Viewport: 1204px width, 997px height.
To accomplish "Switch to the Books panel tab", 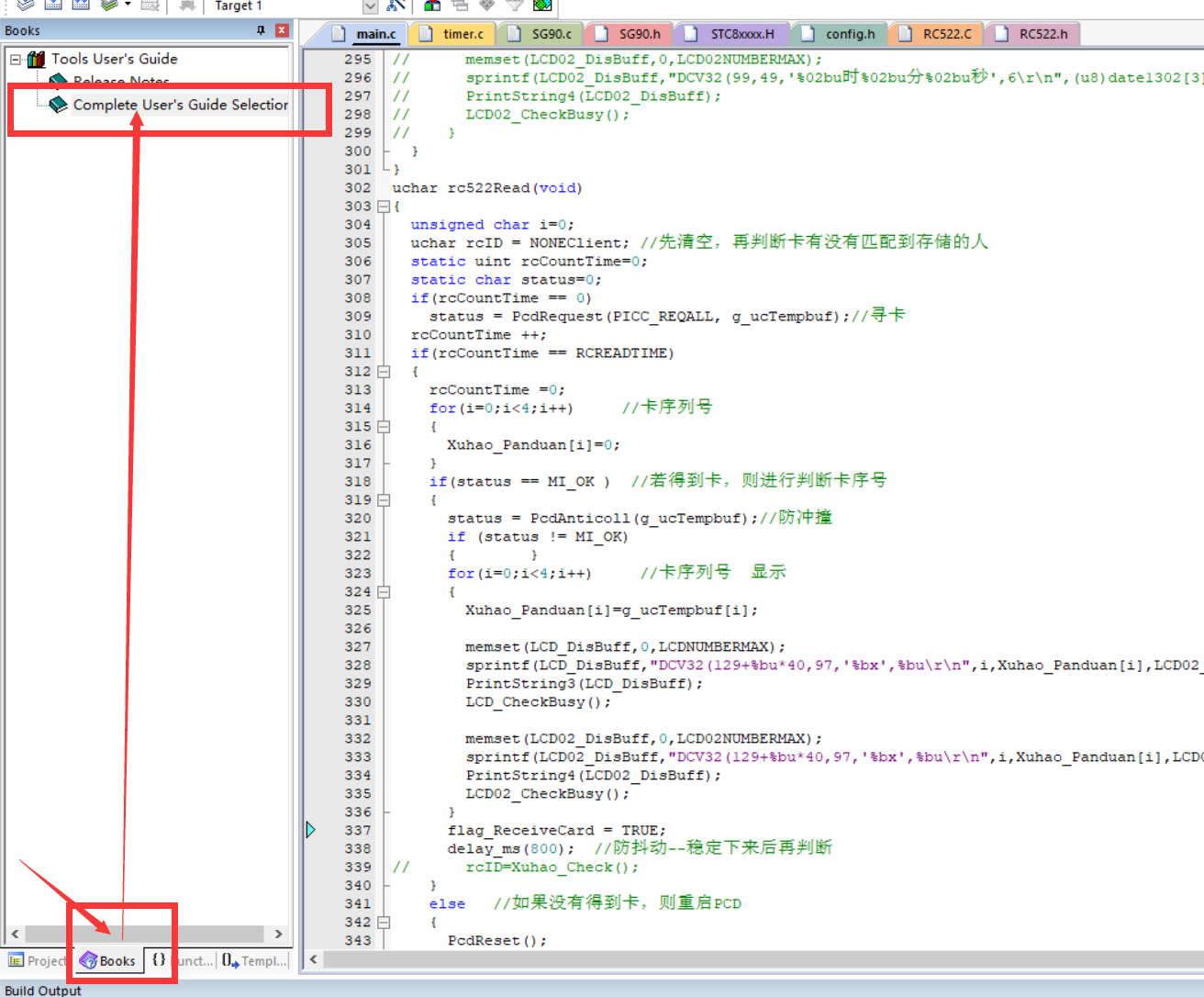I will 108,960.
